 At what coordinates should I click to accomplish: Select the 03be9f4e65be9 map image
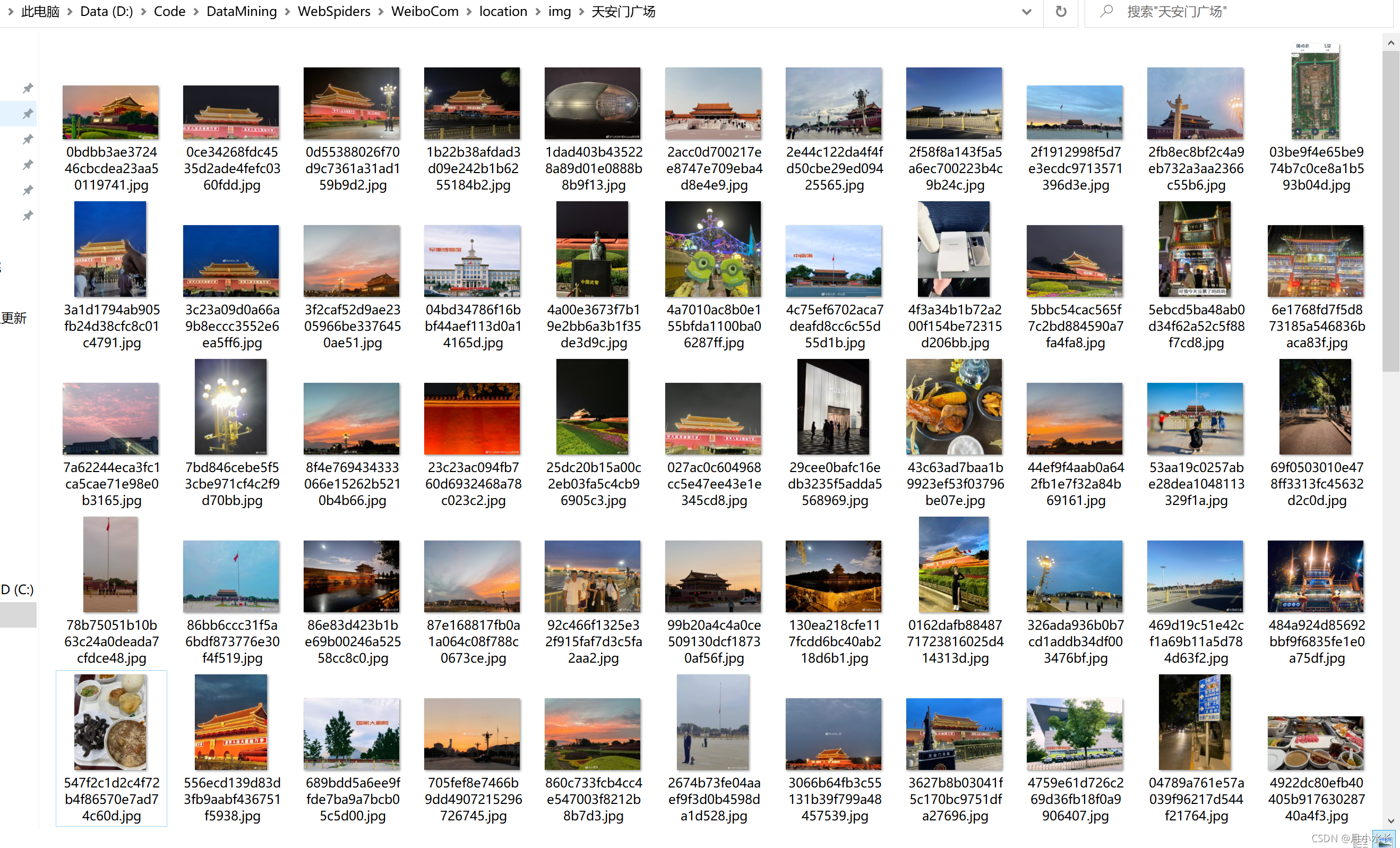(x=1316, y=92)
